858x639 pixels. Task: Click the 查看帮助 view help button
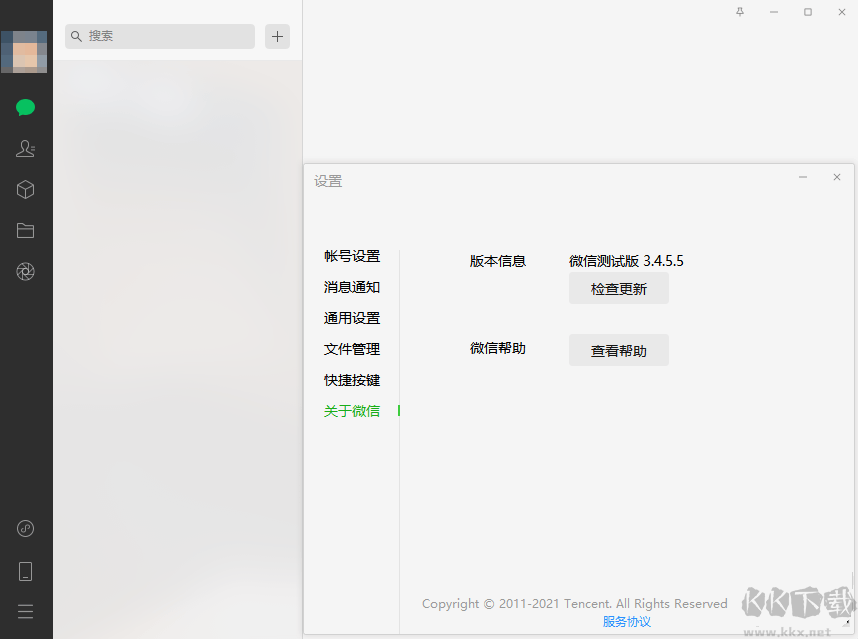point(618,350)
